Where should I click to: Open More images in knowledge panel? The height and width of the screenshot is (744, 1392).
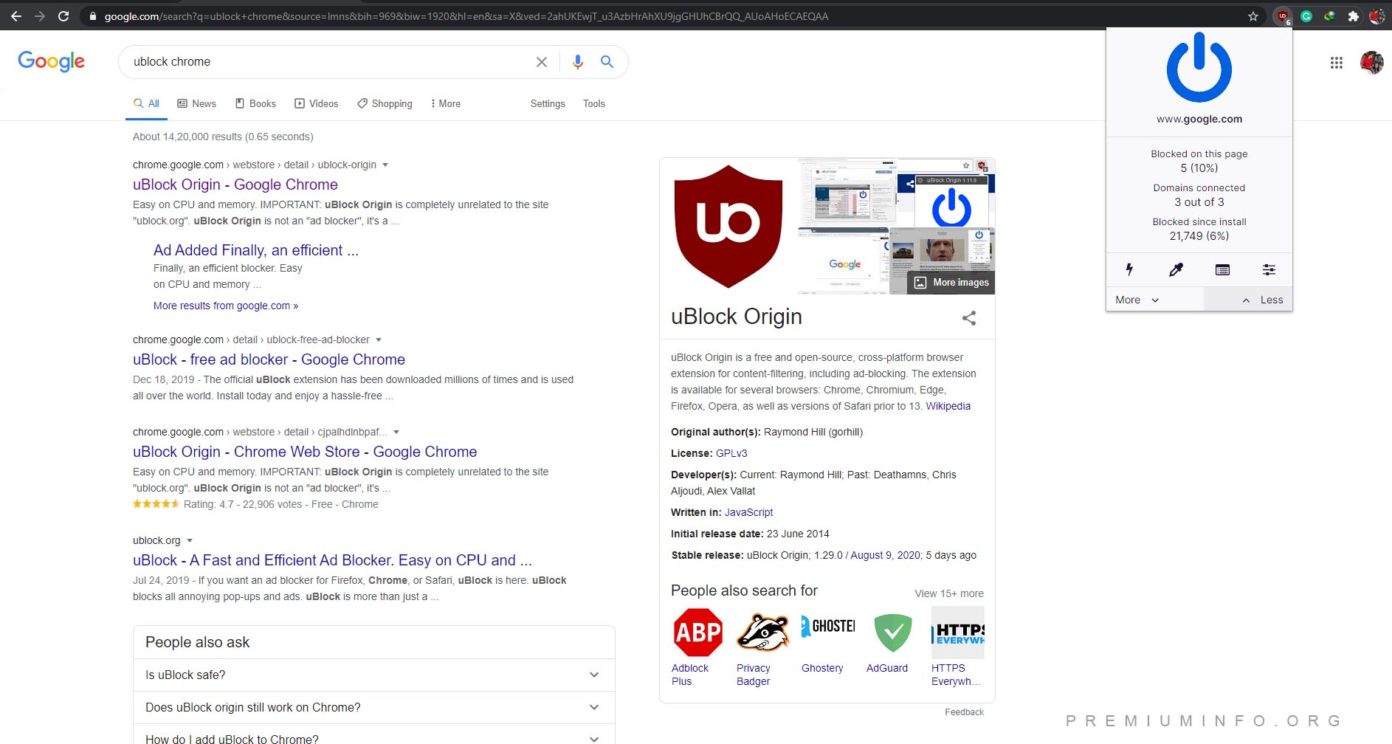tap(950, 283)
